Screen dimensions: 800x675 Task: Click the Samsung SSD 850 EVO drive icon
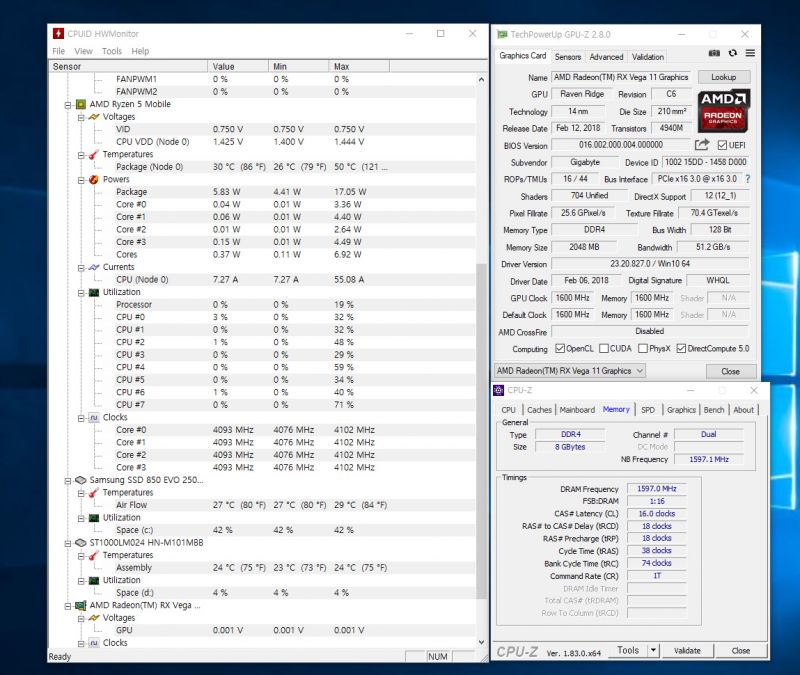click(81, 480)
